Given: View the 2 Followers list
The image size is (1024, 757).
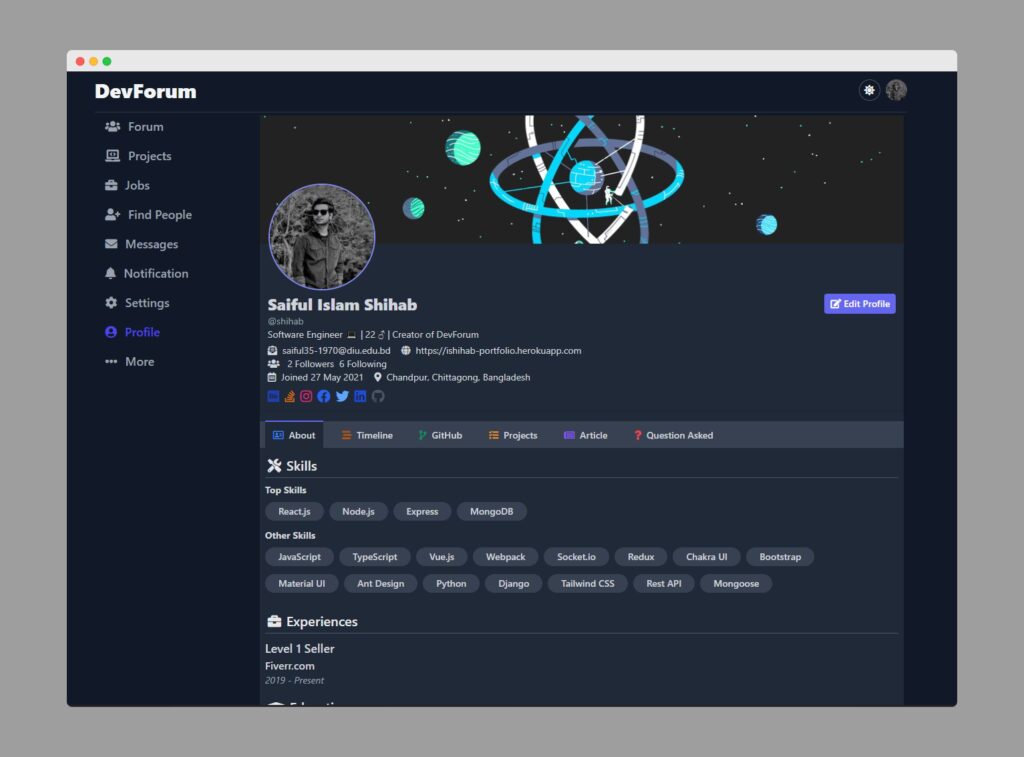Looking at the screenshot, I should coord(310,364).
